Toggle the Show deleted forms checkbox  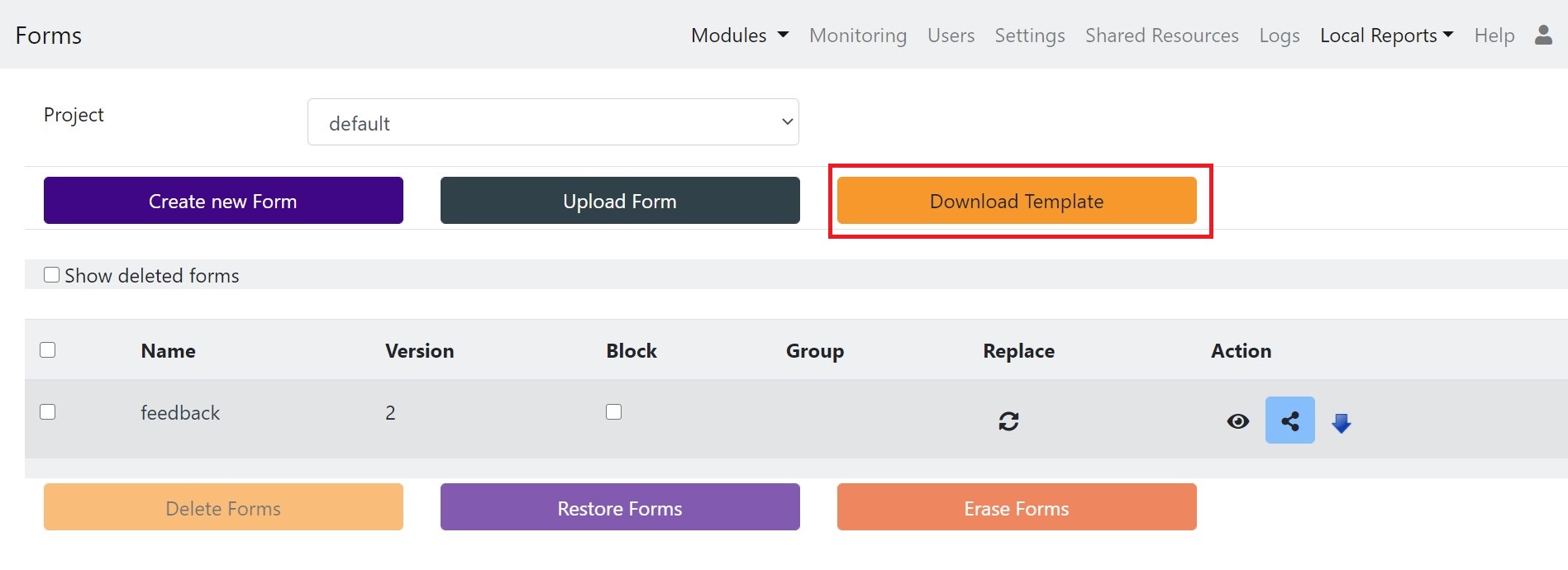51,275
